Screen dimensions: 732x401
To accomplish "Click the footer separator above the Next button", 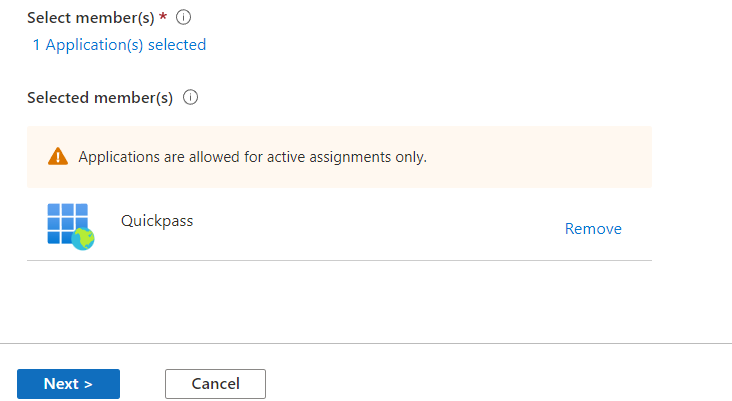I will (x=366, y=344).
